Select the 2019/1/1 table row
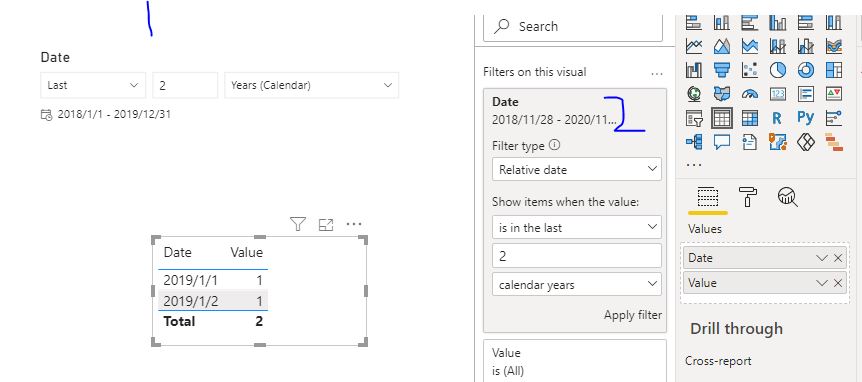Image resolution: width=862 pixels, height=382 pixels. click(213, 280)
